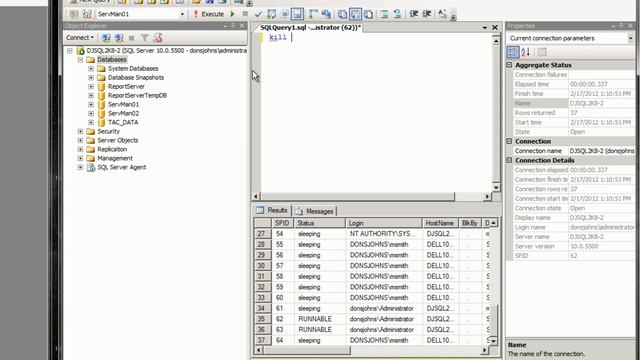Screen dimensions: 640x360
Task: Select the Management folder
Action: coord(115,158)
